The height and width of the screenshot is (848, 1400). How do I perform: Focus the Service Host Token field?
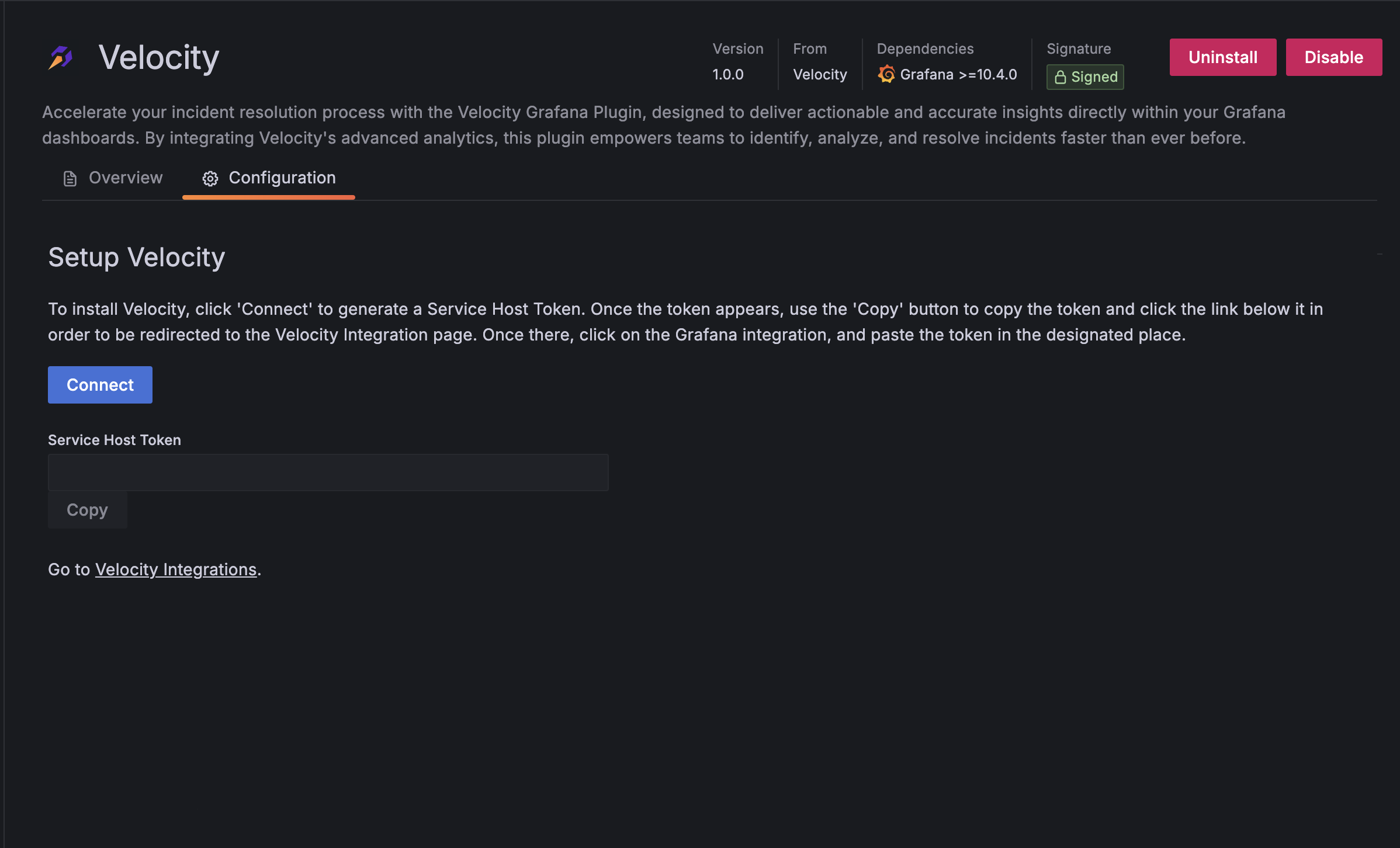click(x=328, y=472)
